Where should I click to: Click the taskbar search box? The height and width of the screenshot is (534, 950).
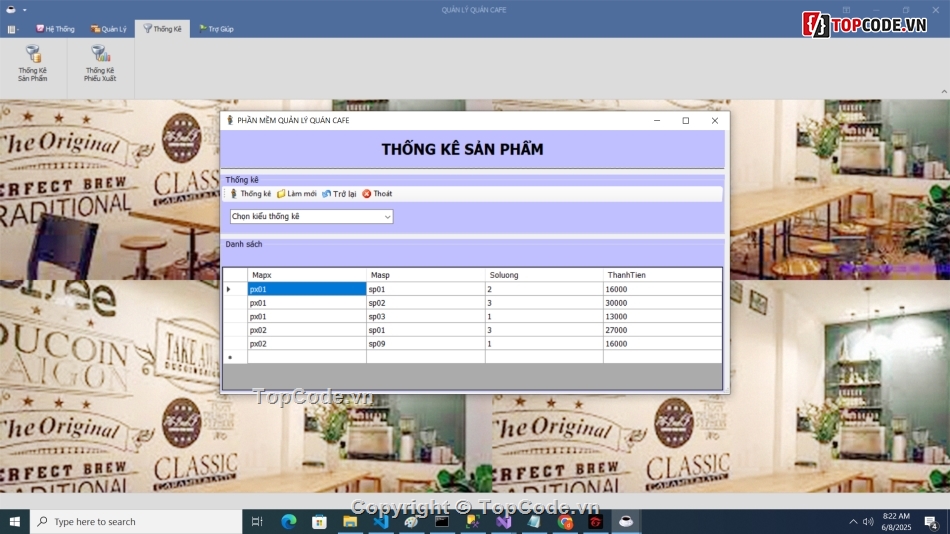pyautogui.click(x=136, y=521)
